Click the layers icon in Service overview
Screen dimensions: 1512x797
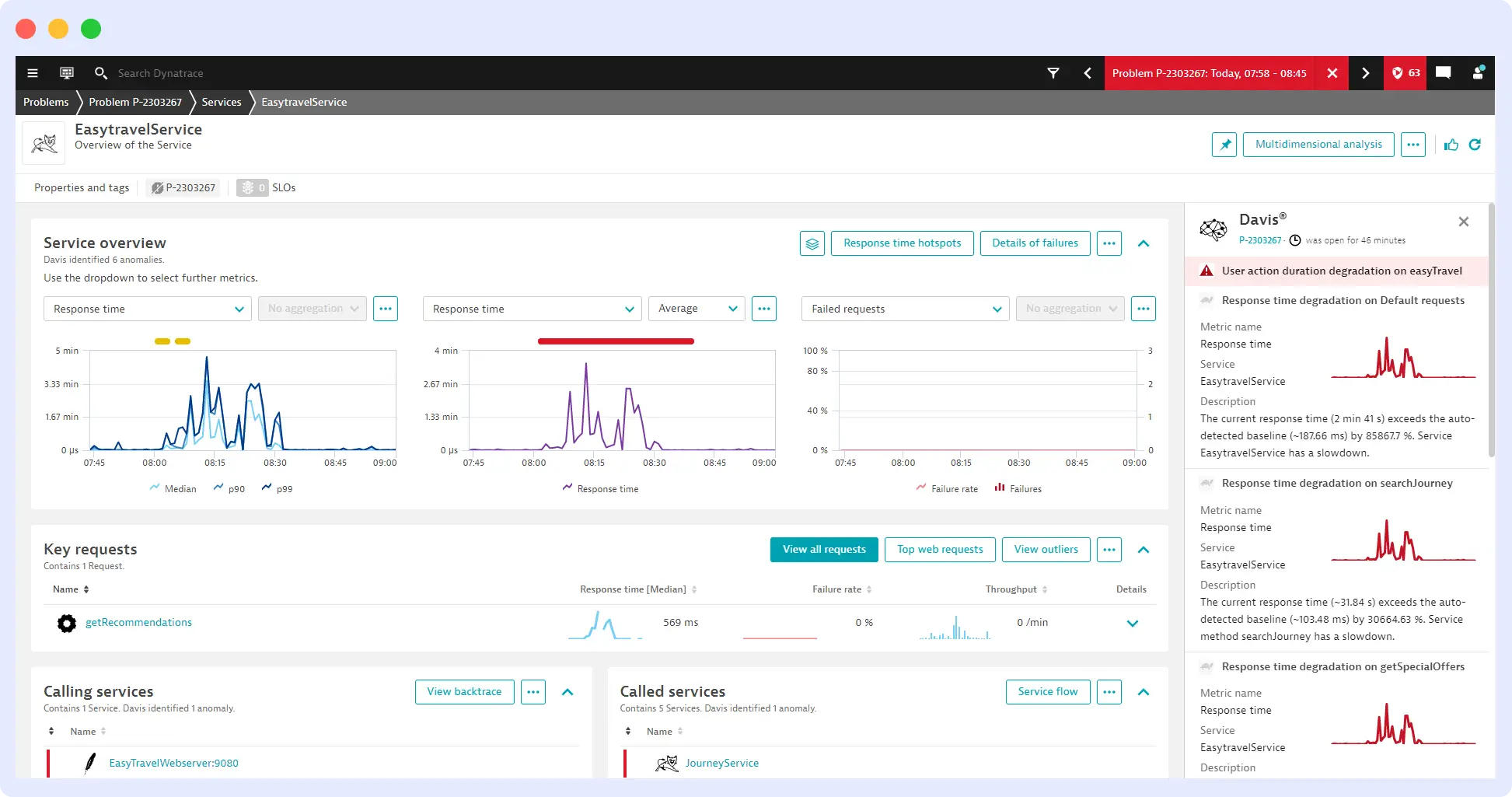812,243
